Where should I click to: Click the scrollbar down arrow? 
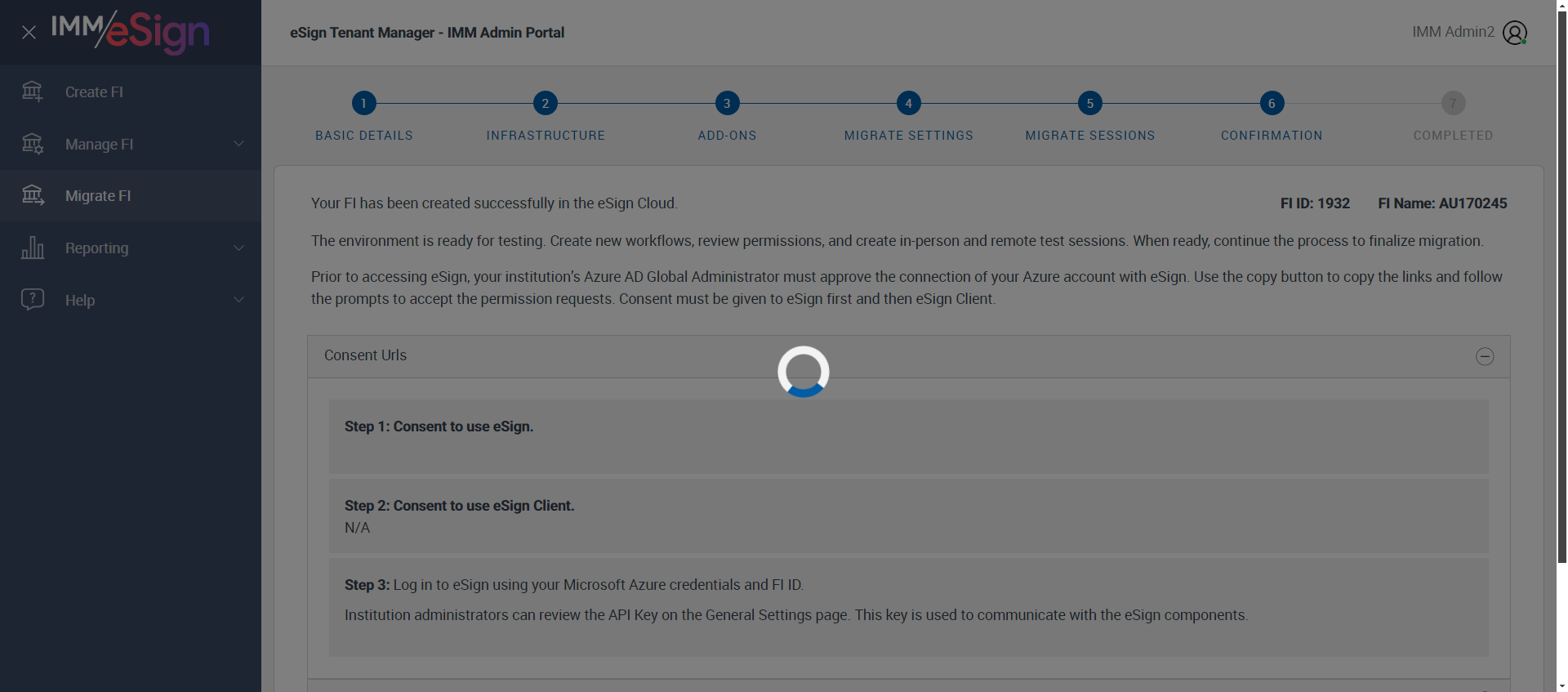click(1562, 686)
